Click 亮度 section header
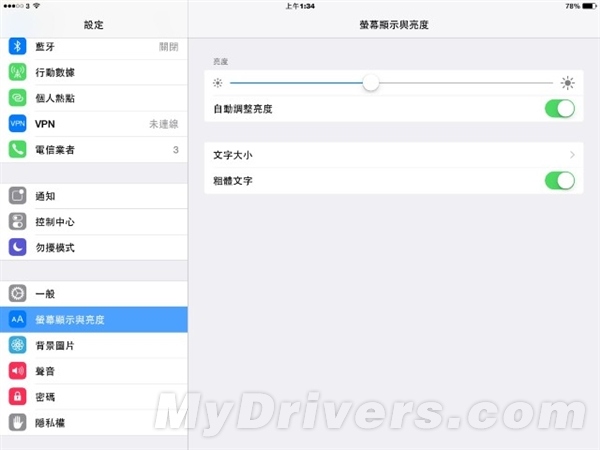This screenshot has height=450, width=600. point(220,61)
